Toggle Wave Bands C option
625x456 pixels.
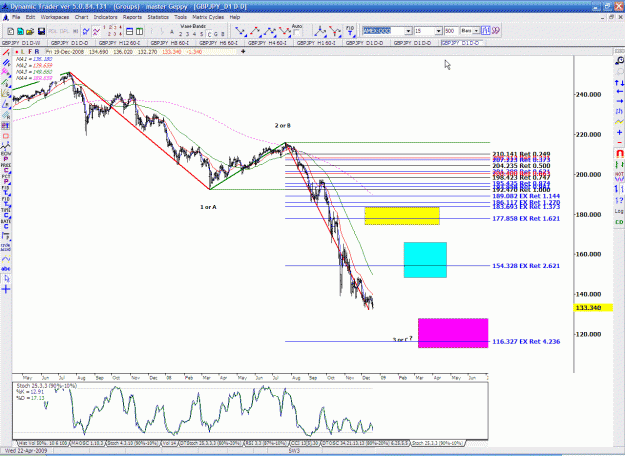click(209, 34)
